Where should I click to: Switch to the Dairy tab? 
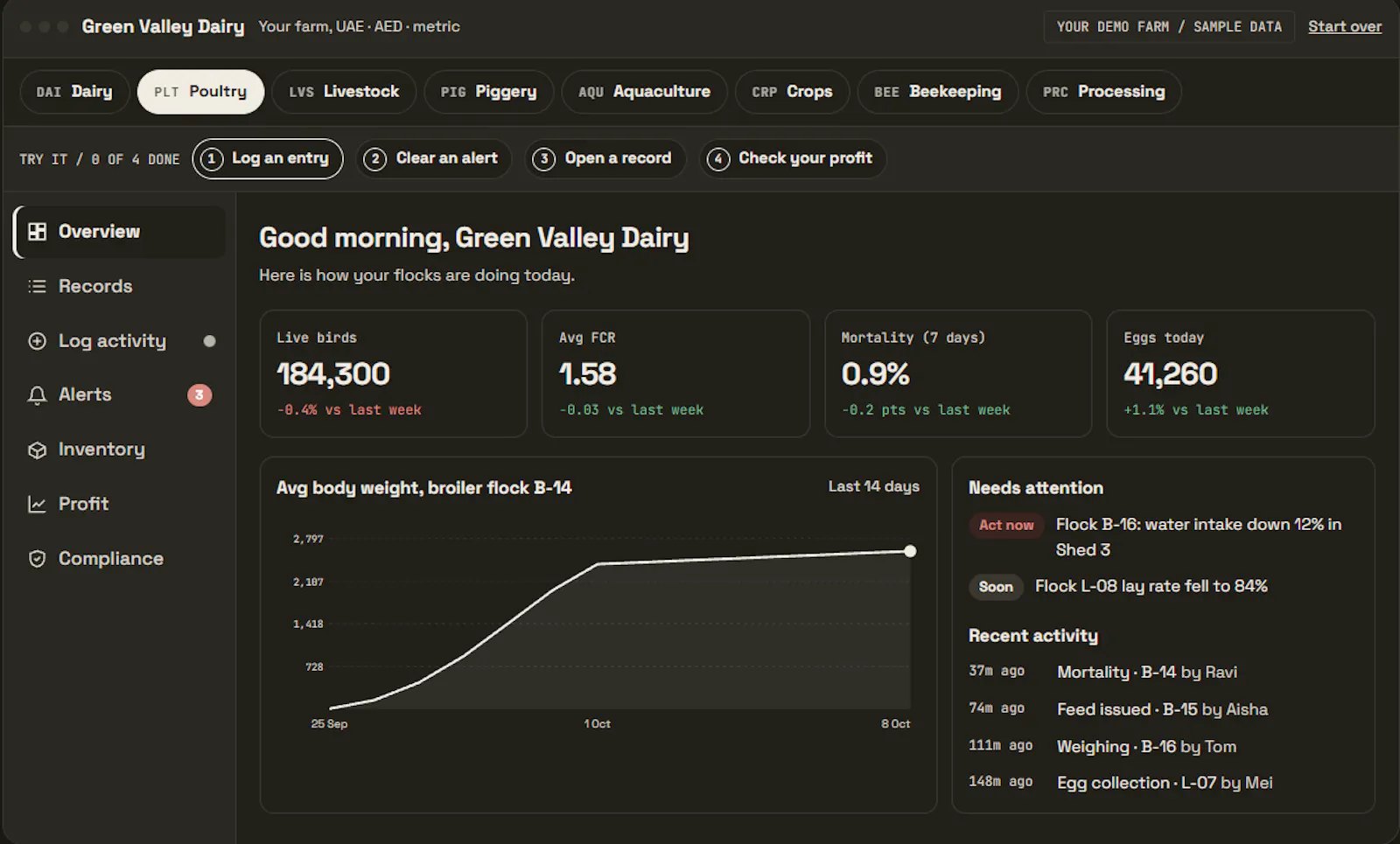pyautogui.click(x=74, y=92)
